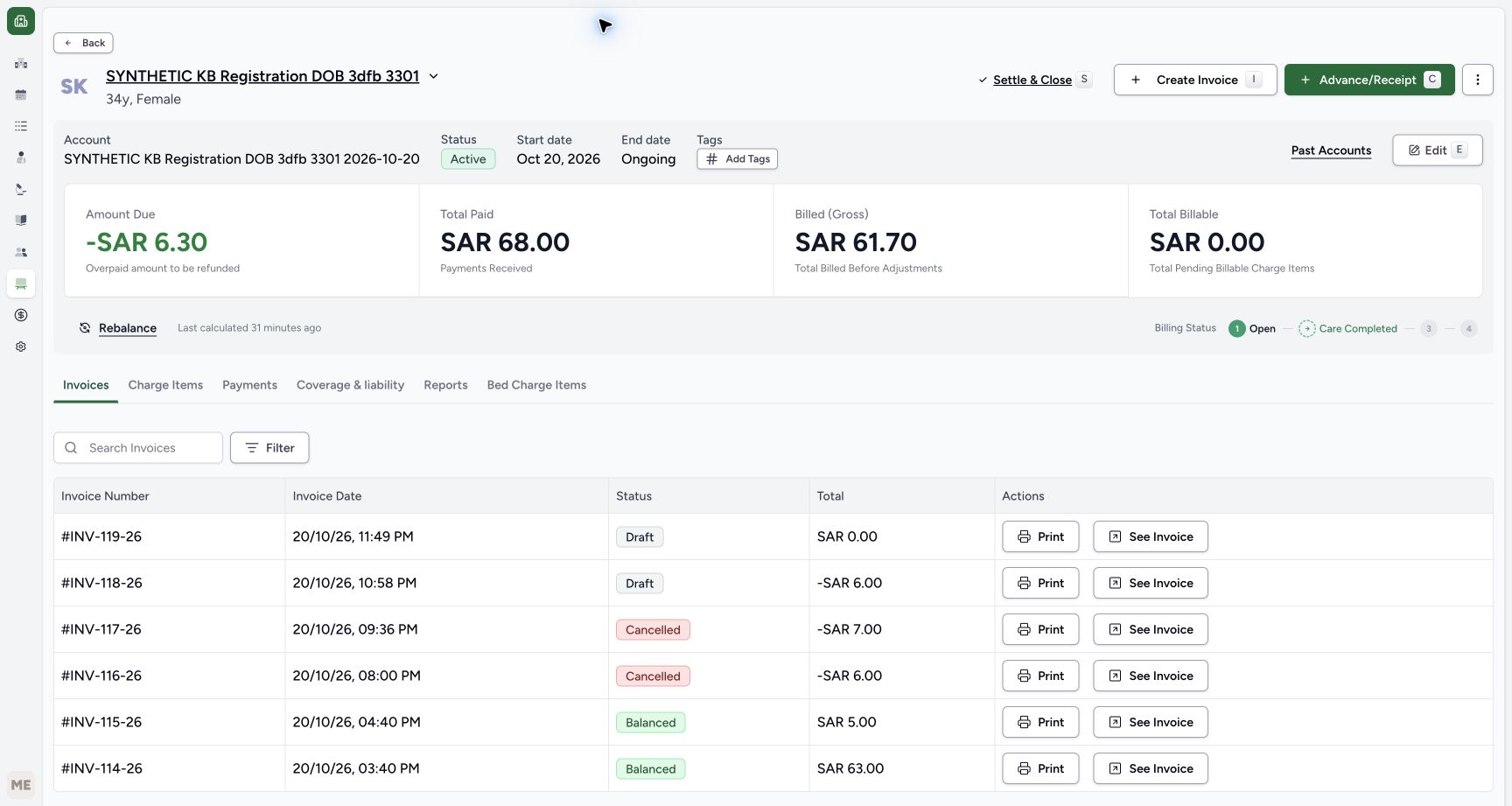Screen dimensions: 1512x806
Task: Click Settle & Close link
Action: (x=1032, y=80)
